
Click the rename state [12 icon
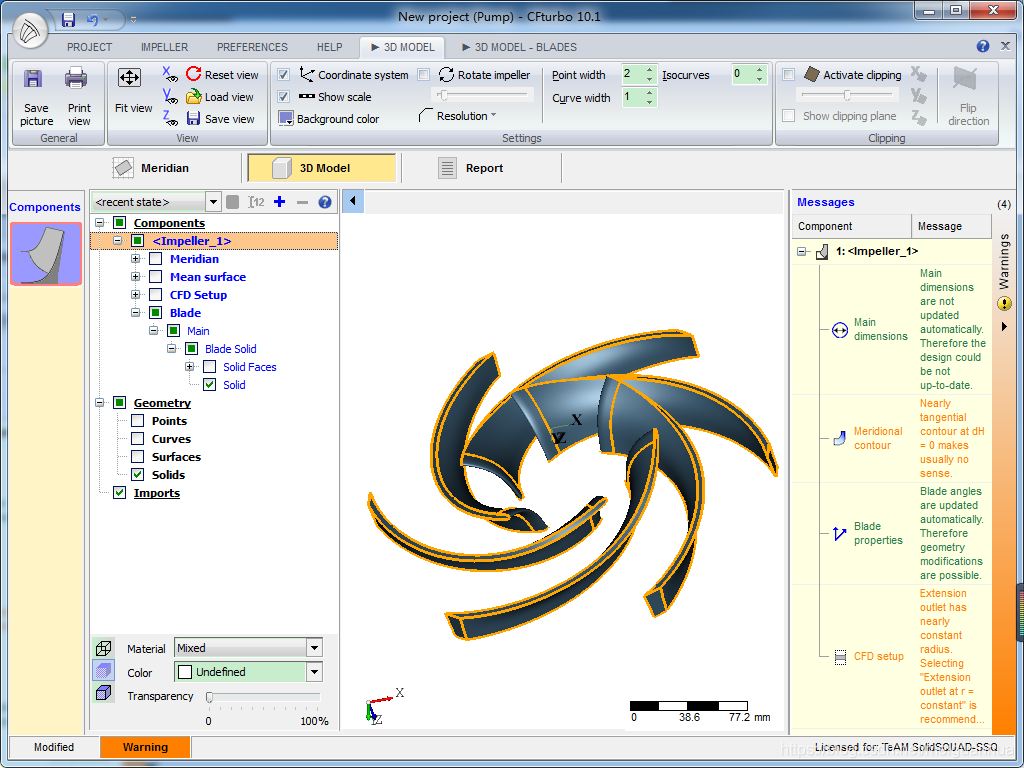click(256, 202)
